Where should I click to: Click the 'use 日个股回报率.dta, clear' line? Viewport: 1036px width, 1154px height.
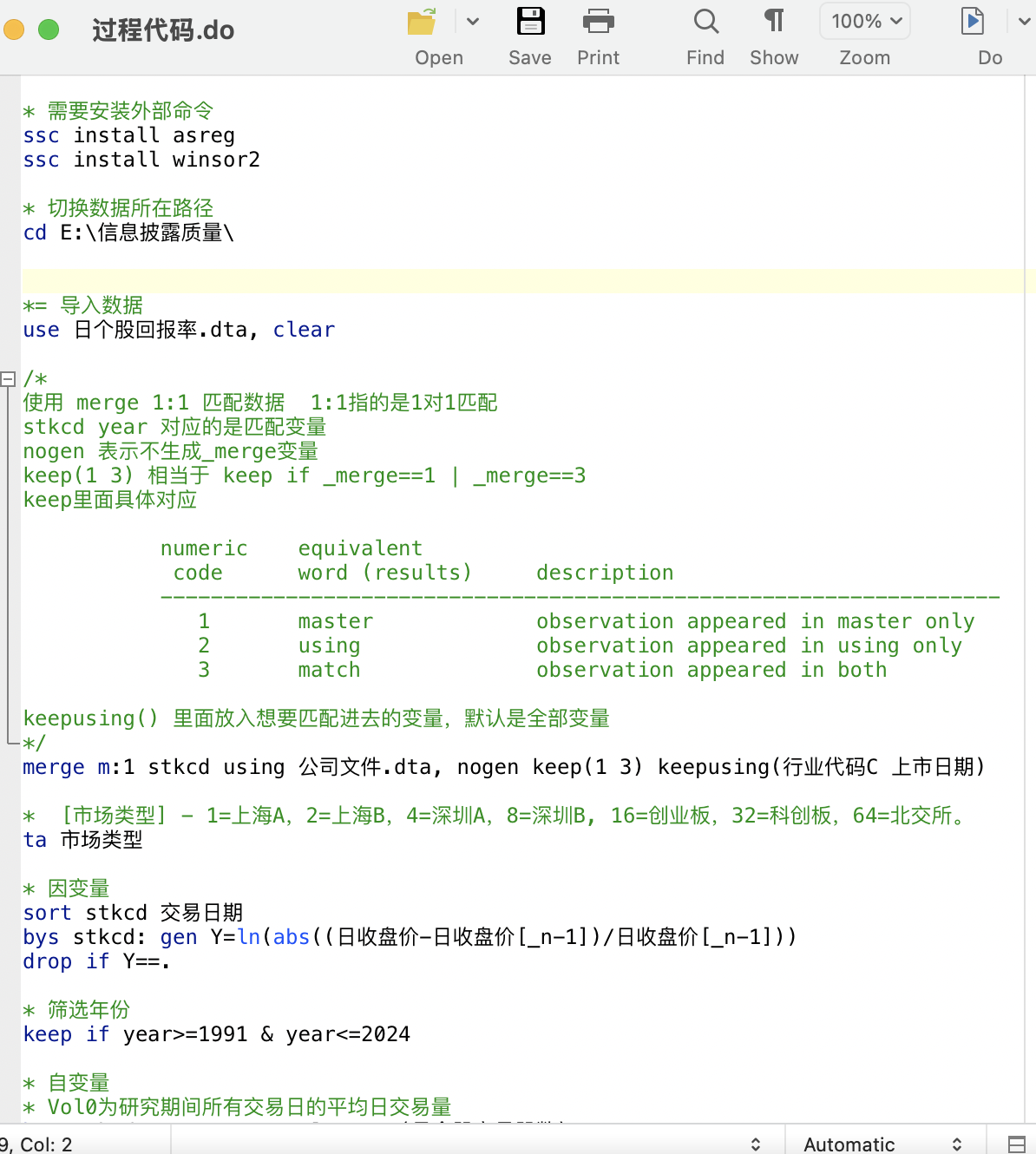point(179,330)
